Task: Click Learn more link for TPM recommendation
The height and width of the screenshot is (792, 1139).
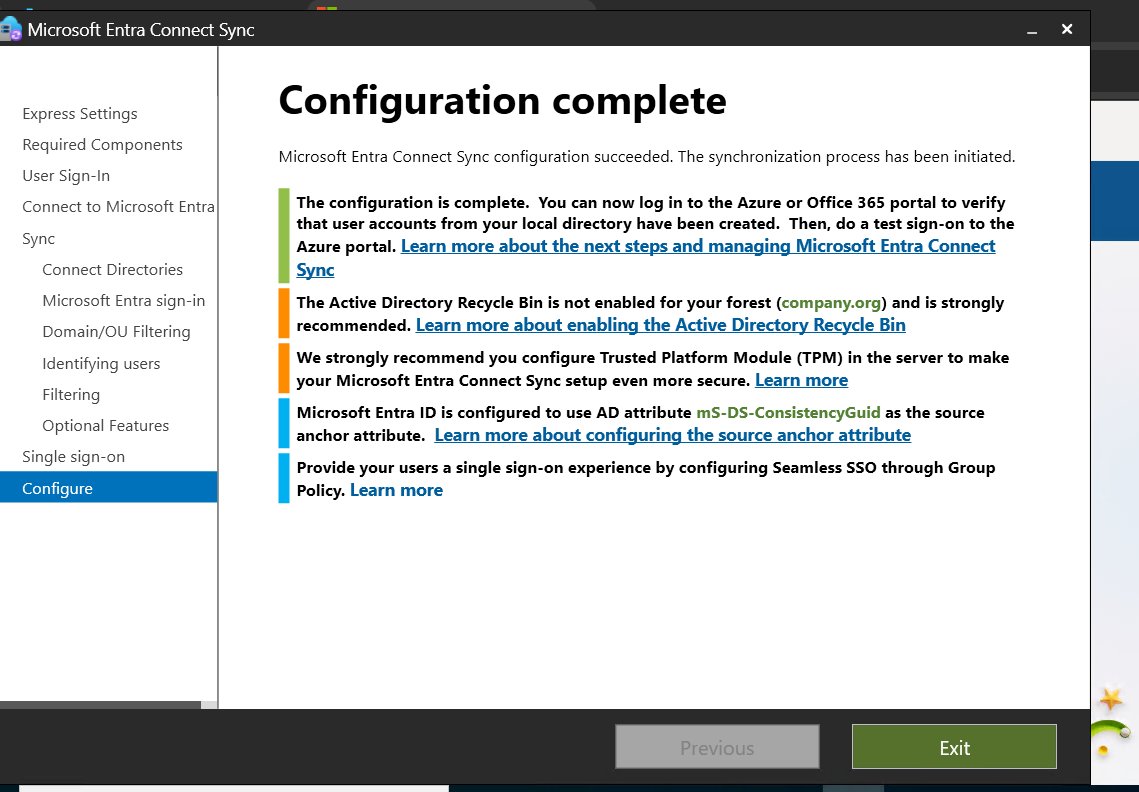Action: [x=801, y=380]
